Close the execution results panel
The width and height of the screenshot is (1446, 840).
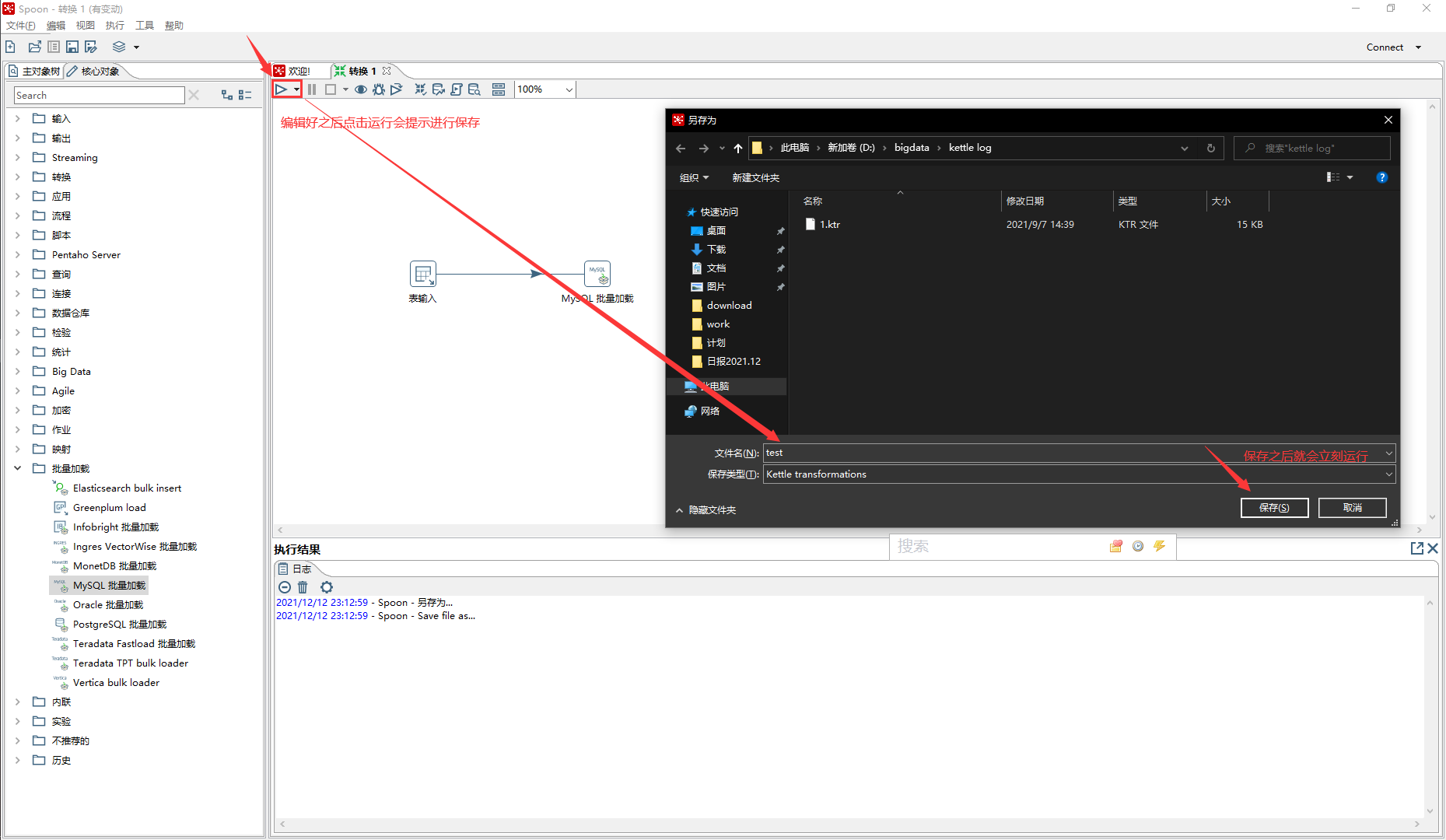pyautogui.click(x=1433, y=548)
